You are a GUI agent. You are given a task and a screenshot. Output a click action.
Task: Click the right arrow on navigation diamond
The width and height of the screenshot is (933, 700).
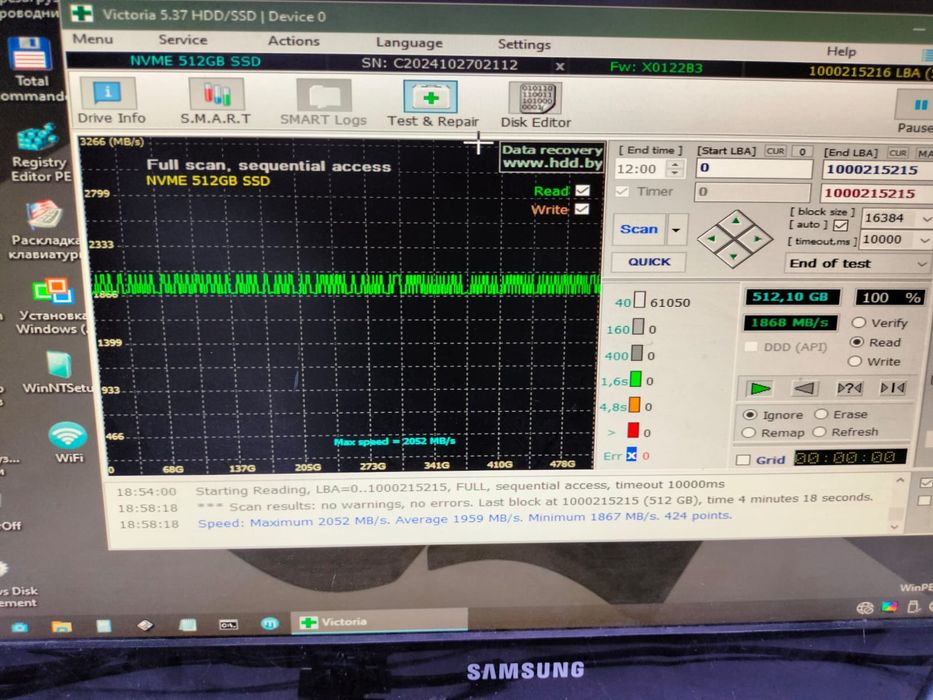[757, 239]
